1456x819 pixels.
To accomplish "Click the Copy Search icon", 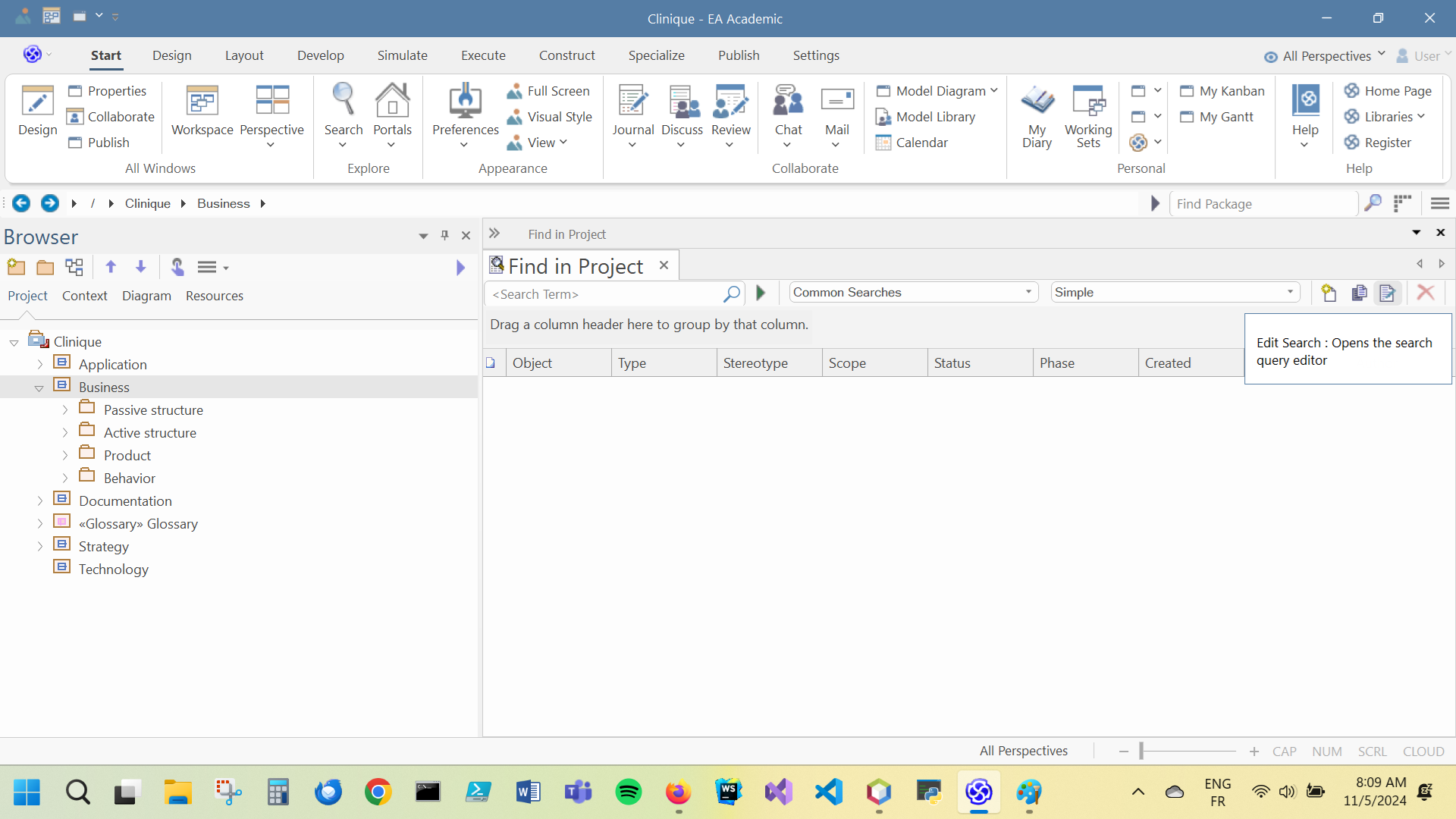I will (x=1359, y=293).
